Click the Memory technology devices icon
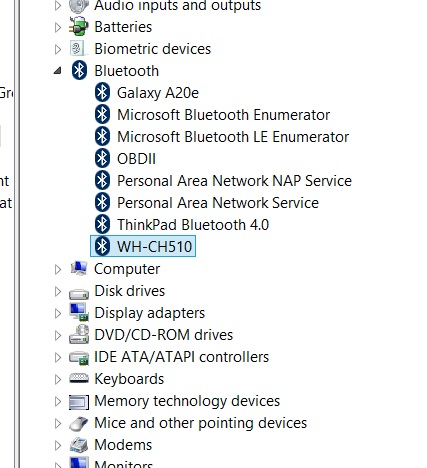 79,401
